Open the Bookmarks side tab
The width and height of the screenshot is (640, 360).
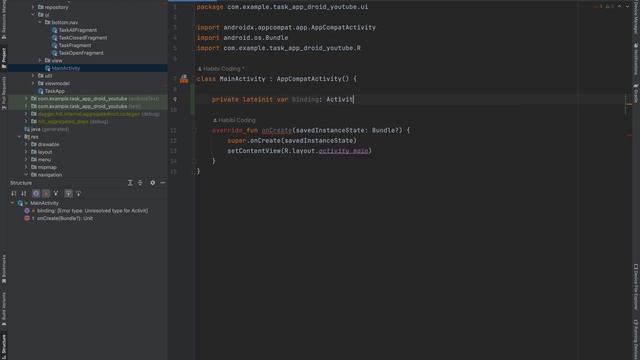4,269
